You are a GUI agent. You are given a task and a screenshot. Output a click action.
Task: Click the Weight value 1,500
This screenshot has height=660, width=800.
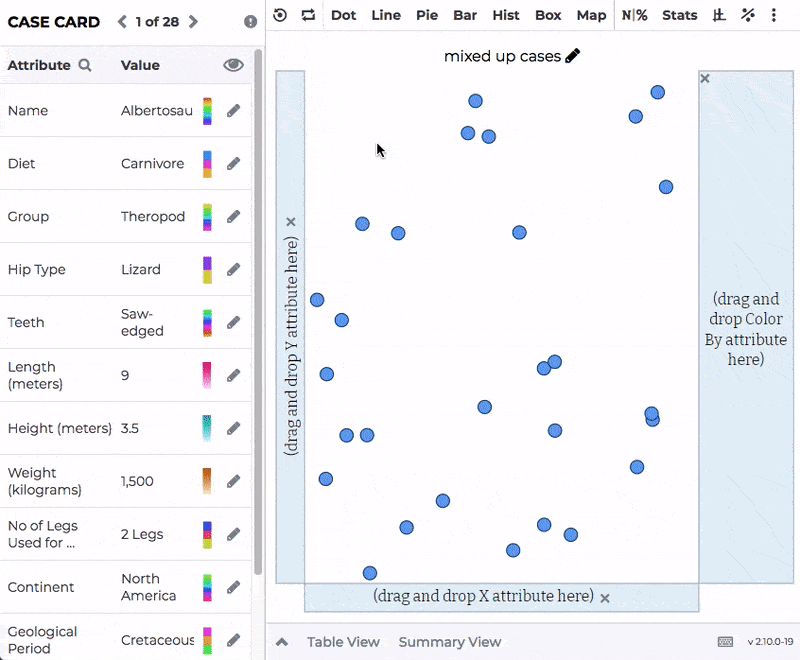[137, 481]
